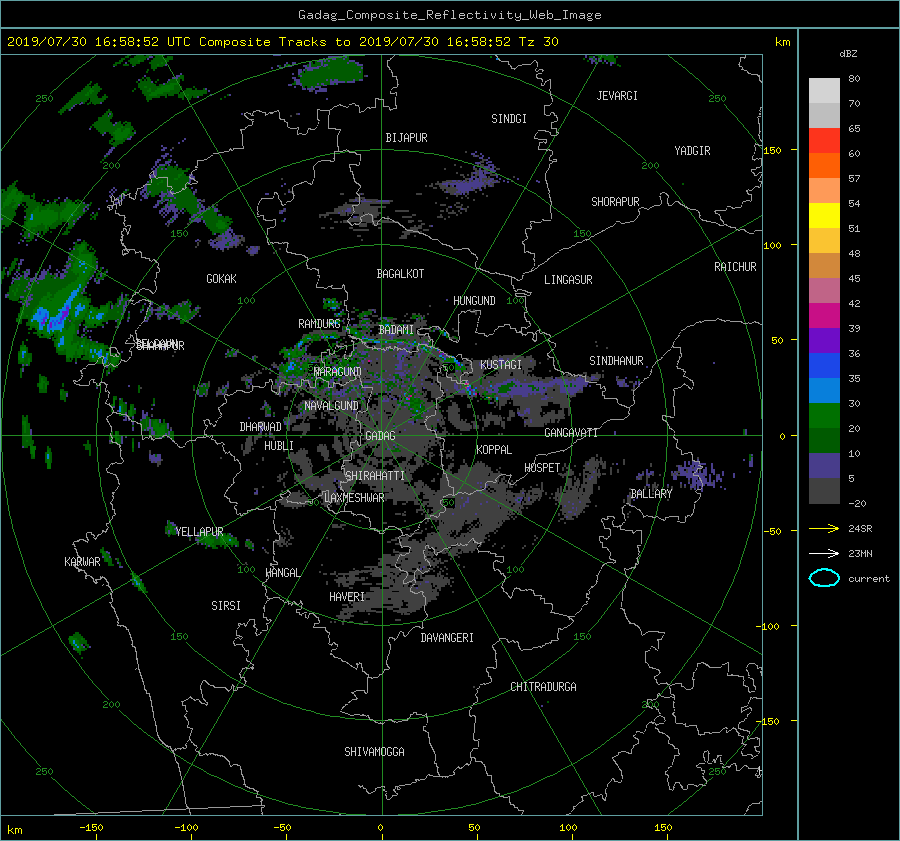The height and width of the screenshot is (841, 900).
Task: Click the YELLAPUR label
Action: point(199,532)
